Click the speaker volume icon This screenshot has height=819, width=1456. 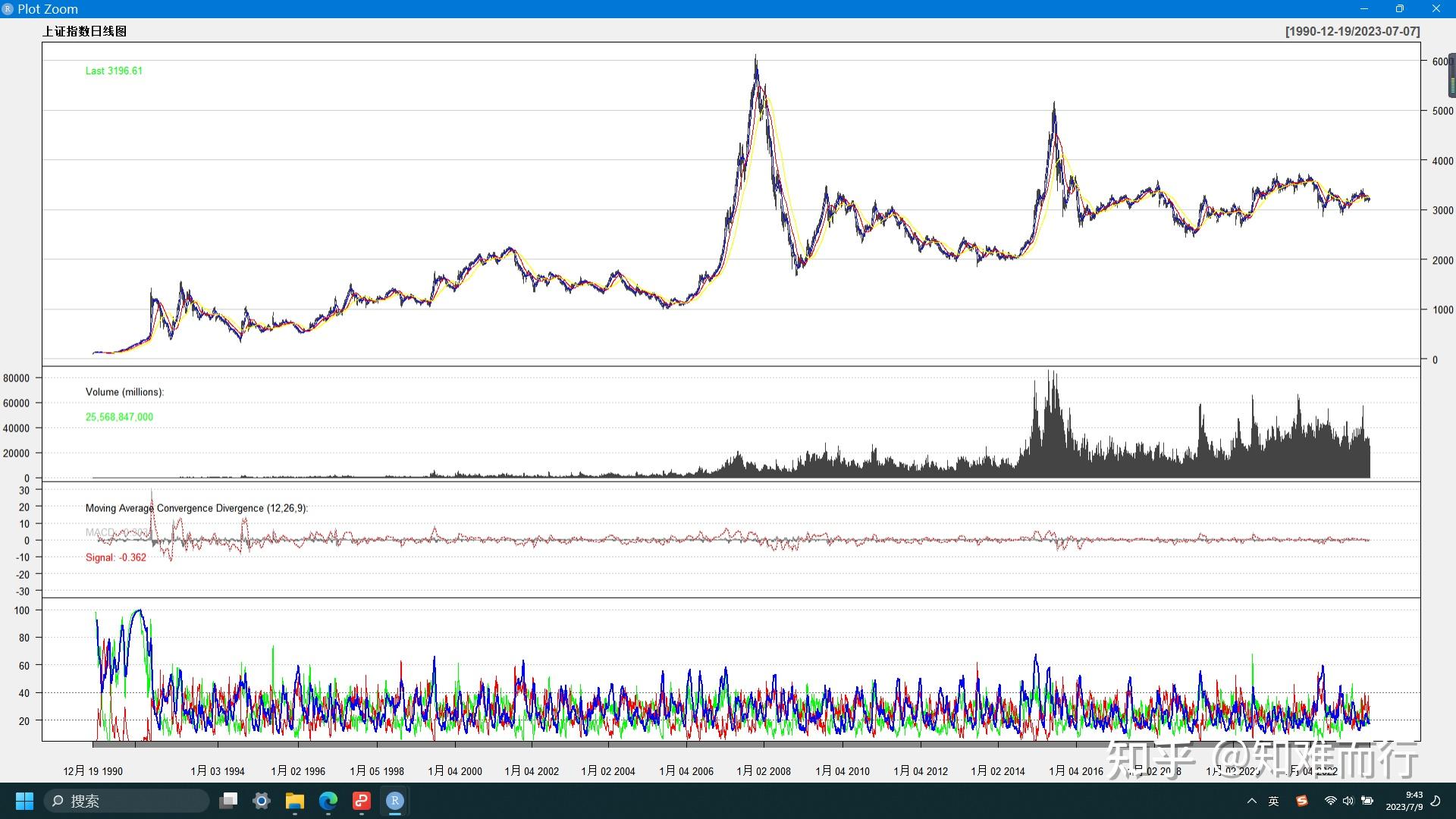(1348, 801)
